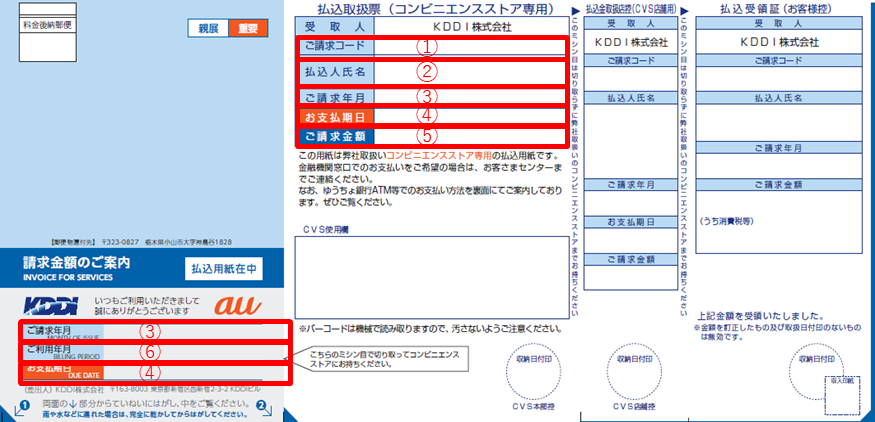Click 払込人氏名 label in 払込金取扱店控
This screenshot has width=875, height=422.
tap(631, 98)
